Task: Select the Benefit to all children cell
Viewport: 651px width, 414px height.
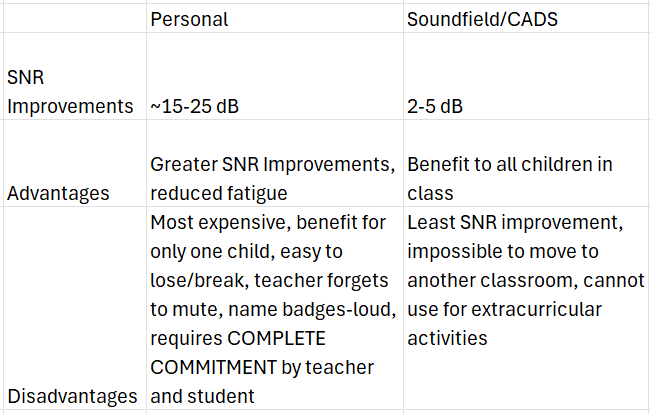Action: pos(527,163)
